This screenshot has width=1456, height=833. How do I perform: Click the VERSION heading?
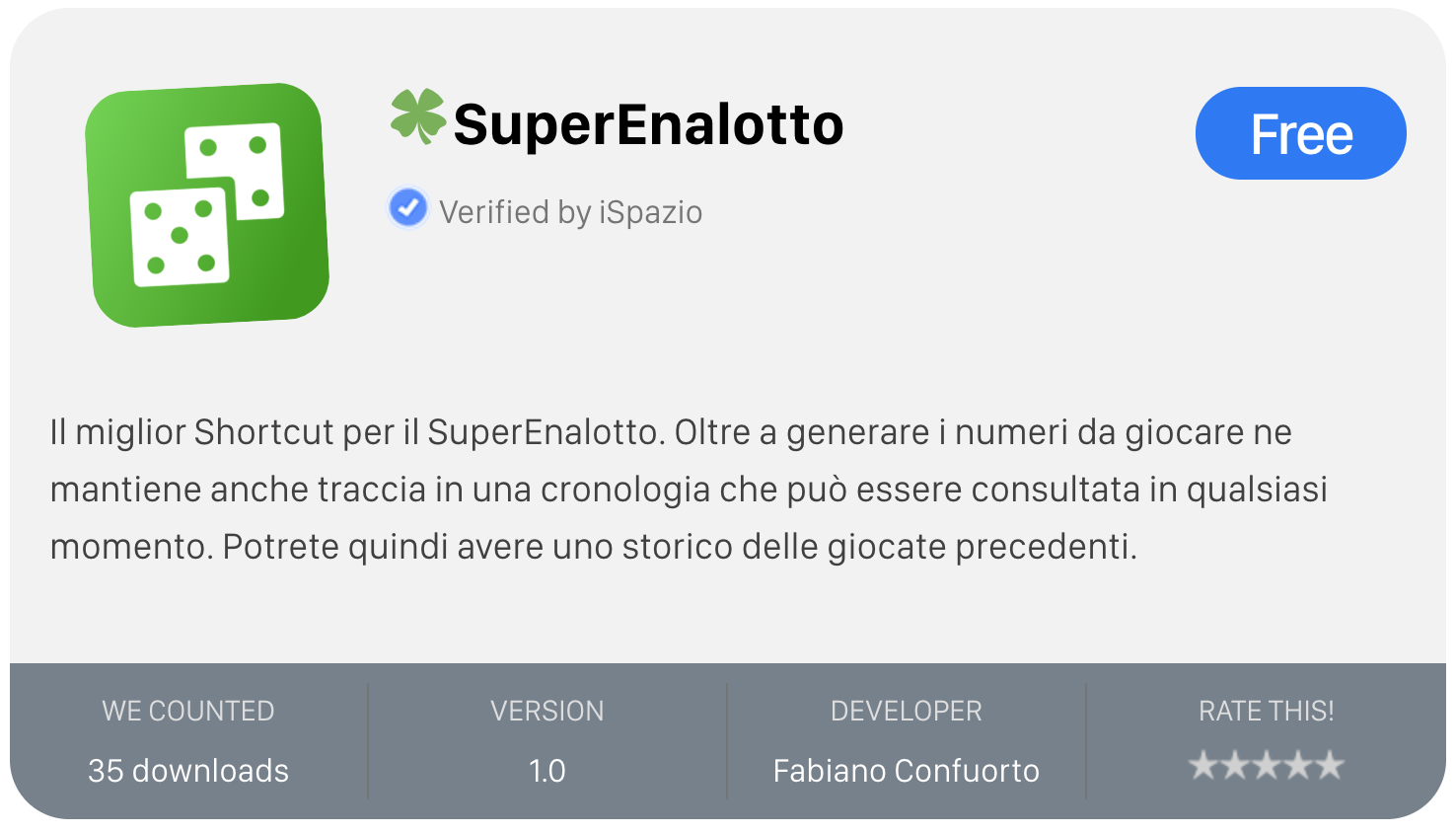(x=547, y=711)
